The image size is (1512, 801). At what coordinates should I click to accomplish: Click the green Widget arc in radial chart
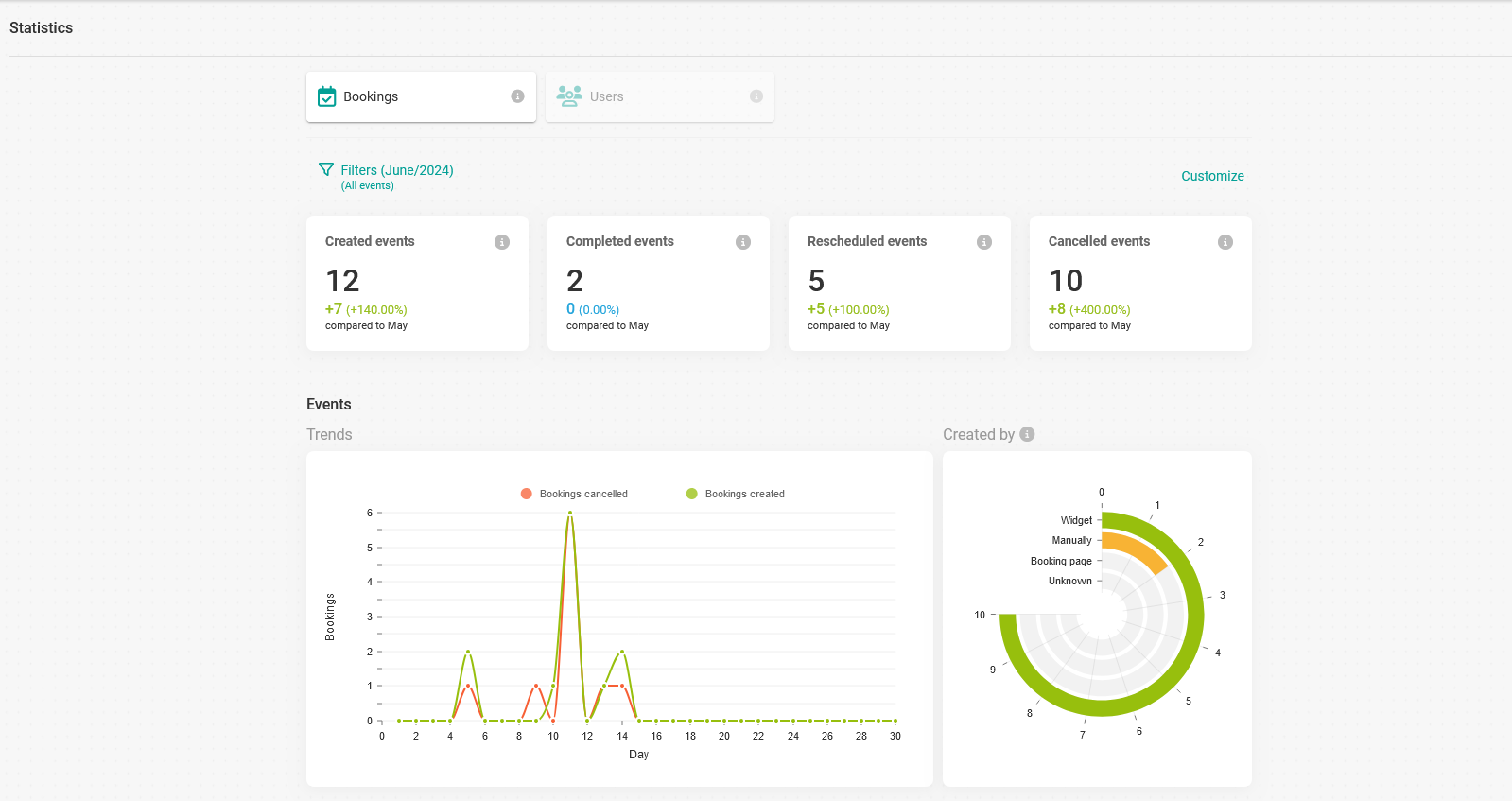tap(1195, 615)
